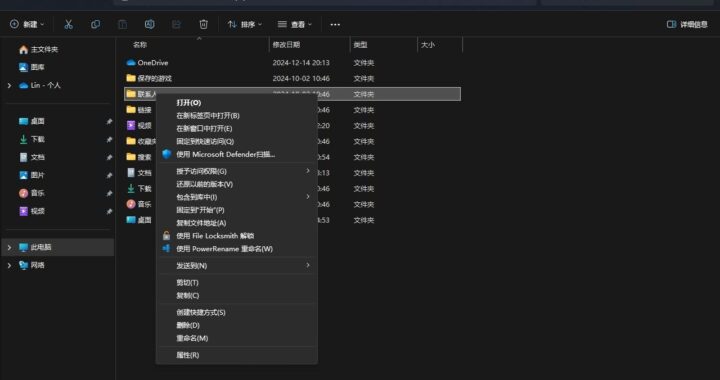Click the 链接 folder icon in file list
Image resolution: width=720 pixels, height=380 pixels.
tap(131, 110)
